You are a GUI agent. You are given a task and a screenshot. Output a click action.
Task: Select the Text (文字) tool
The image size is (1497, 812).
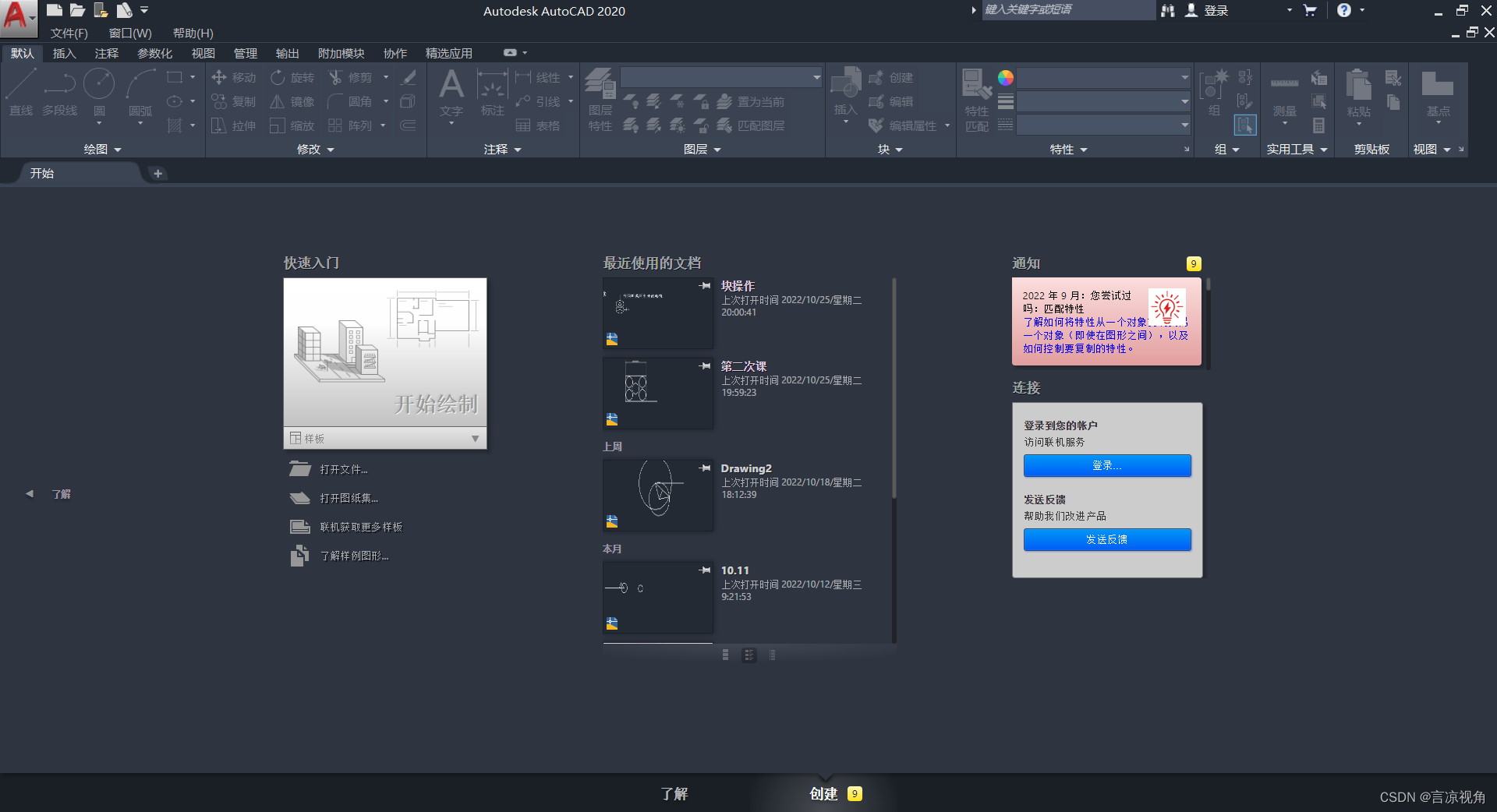tap(451, 92)
